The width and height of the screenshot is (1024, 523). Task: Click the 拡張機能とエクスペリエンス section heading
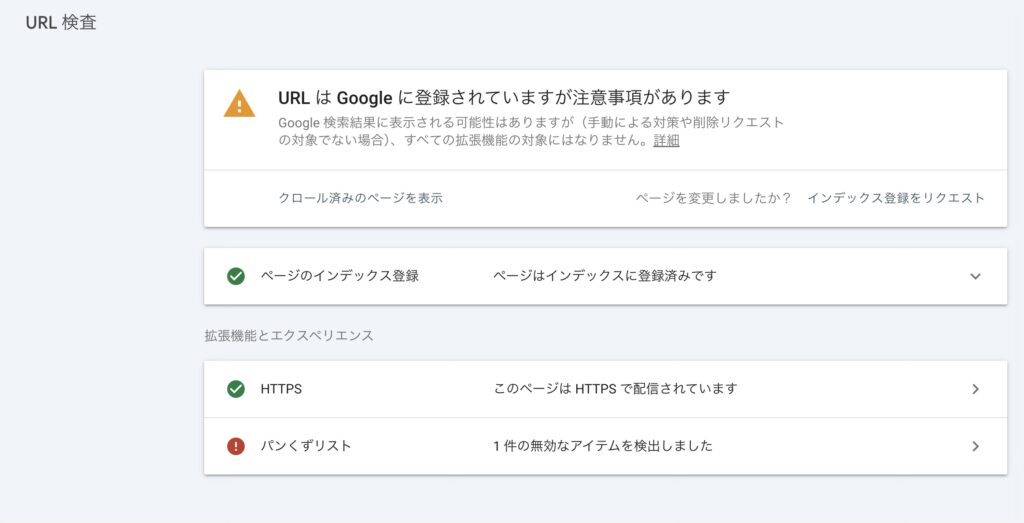pos(289,336)
